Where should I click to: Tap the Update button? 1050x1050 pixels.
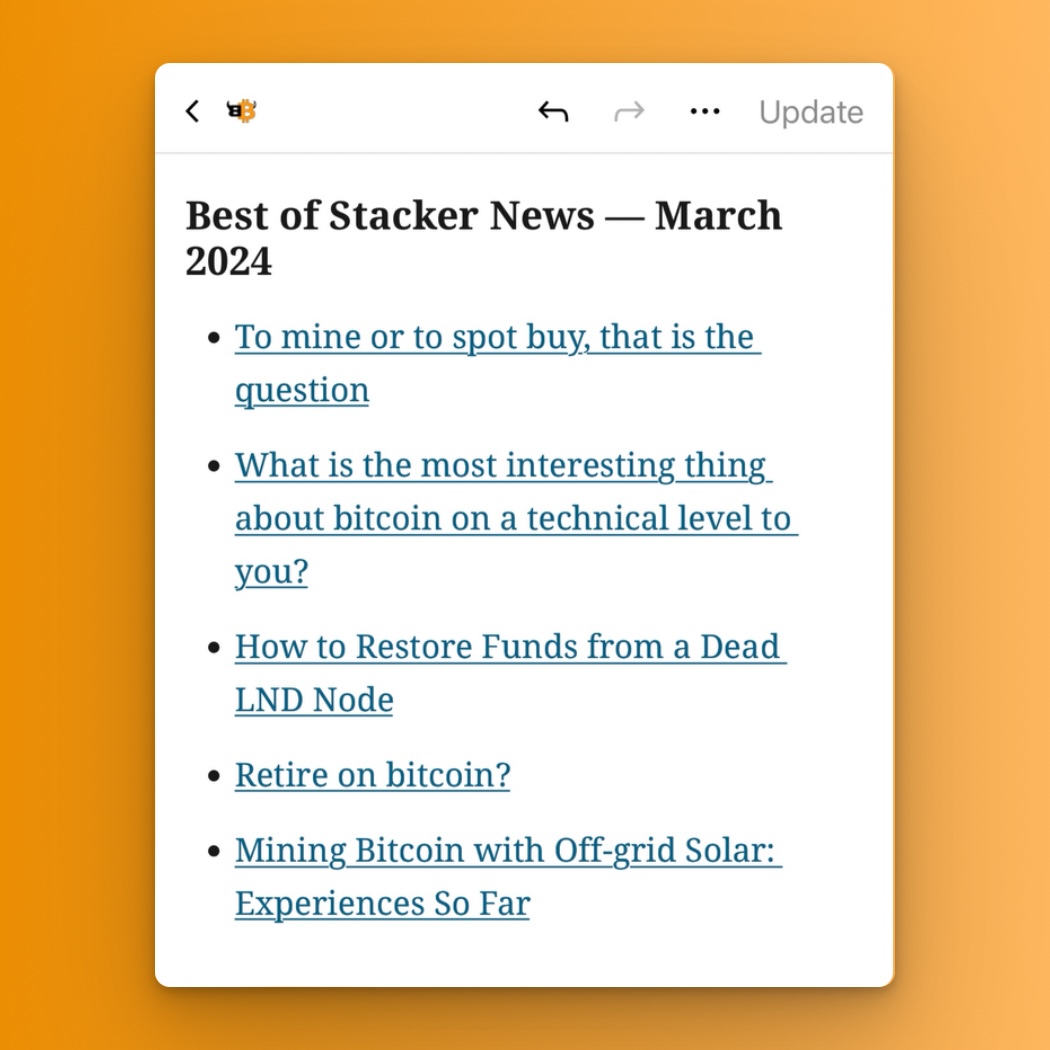coord(811,112)
